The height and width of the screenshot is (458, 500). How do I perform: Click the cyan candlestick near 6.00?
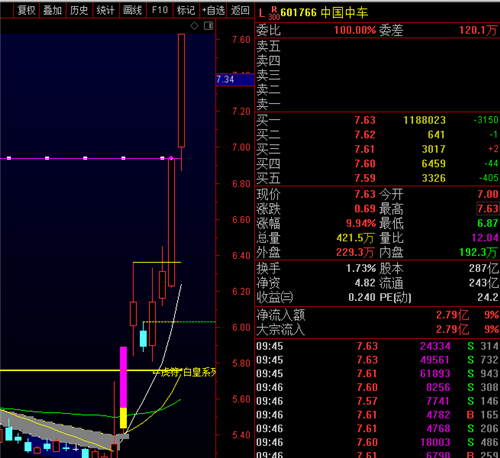(x=143, y=339)
